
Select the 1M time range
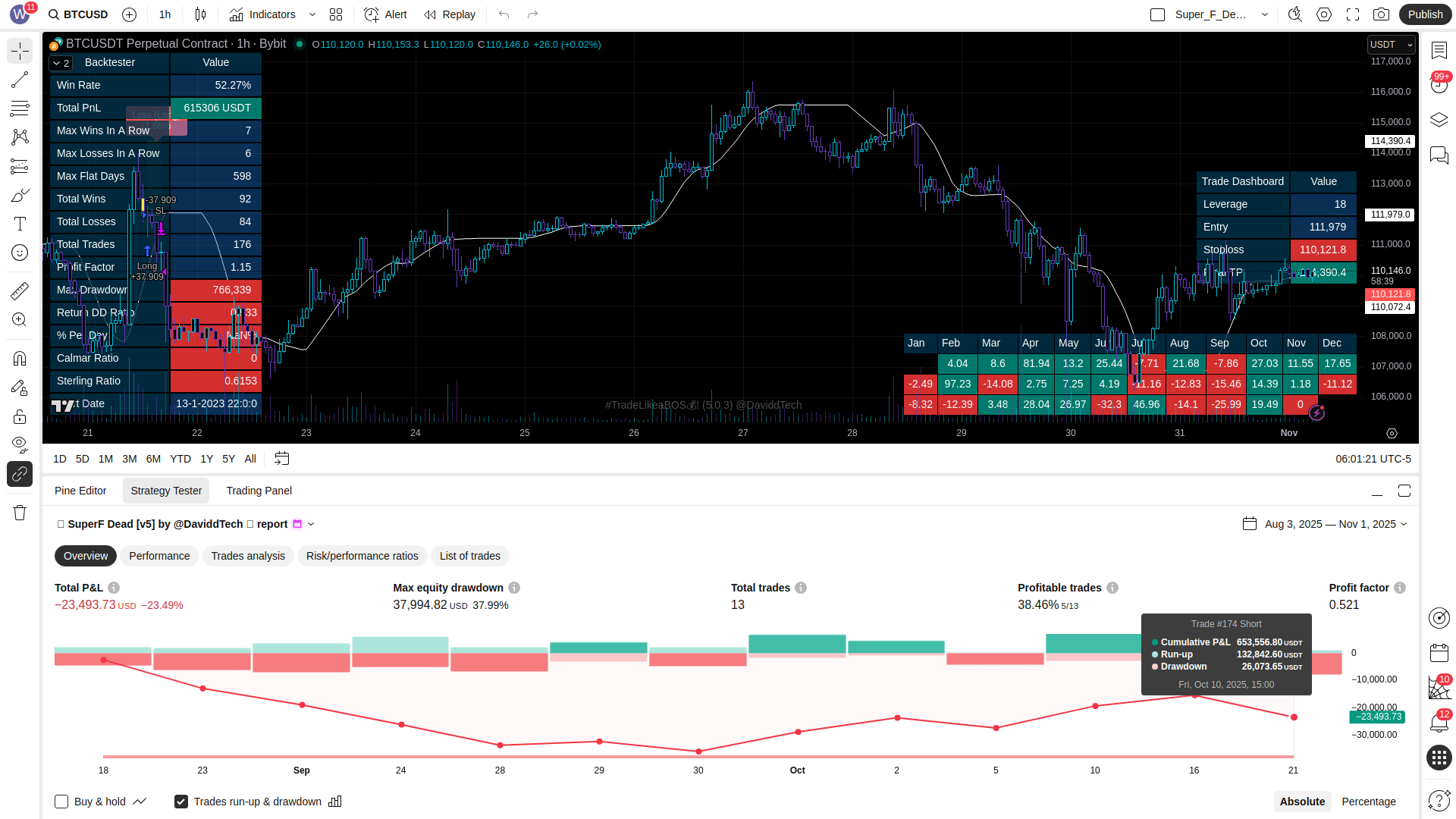(x=105, y=459)
